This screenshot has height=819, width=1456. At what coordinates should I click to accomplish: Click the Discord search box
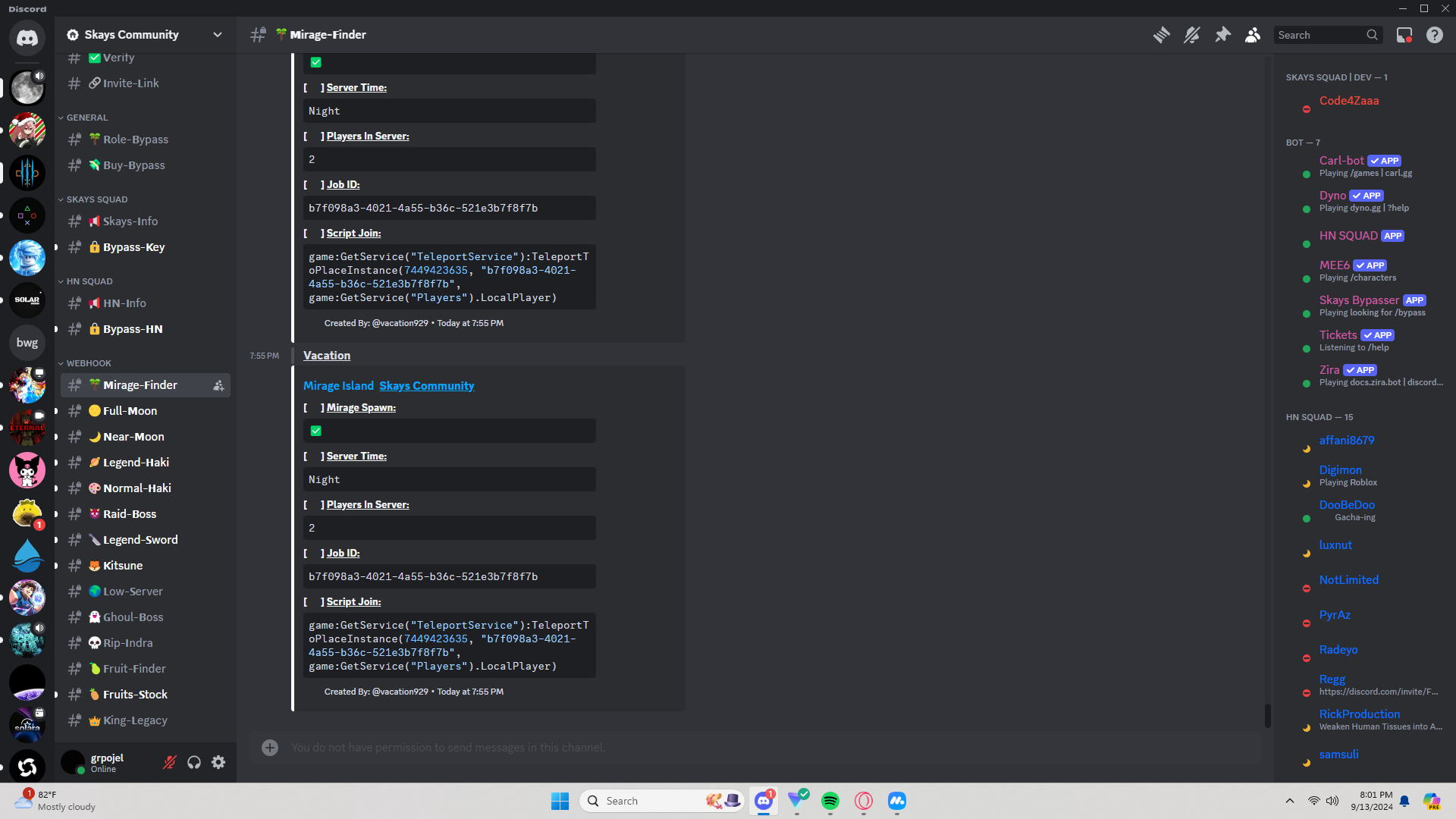[1327, 35]
